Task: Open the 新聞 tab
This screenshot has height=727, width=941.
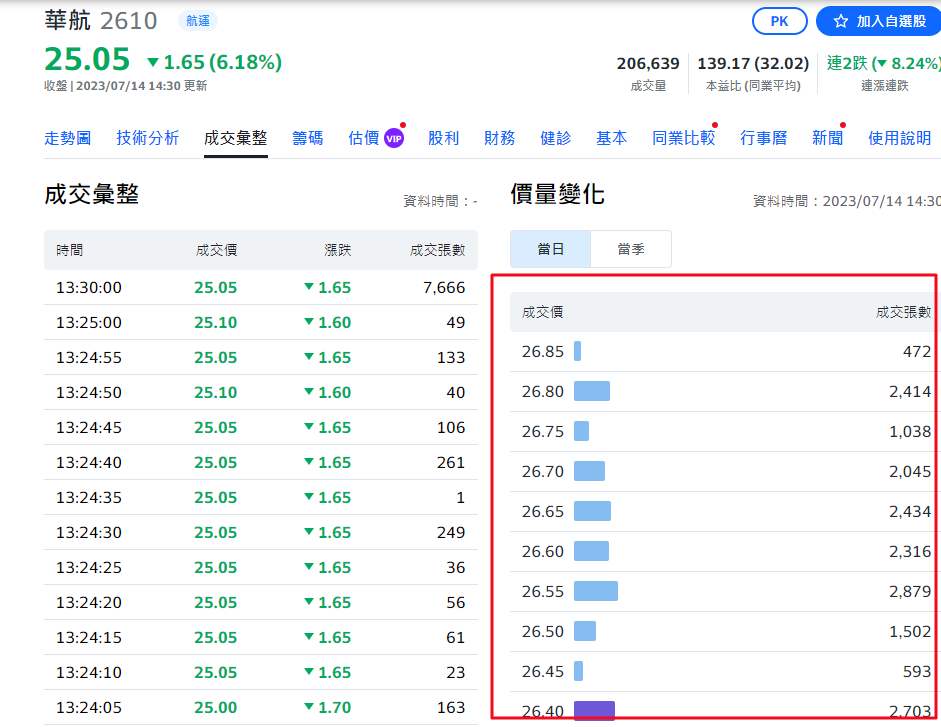Action: pos(828,139)
